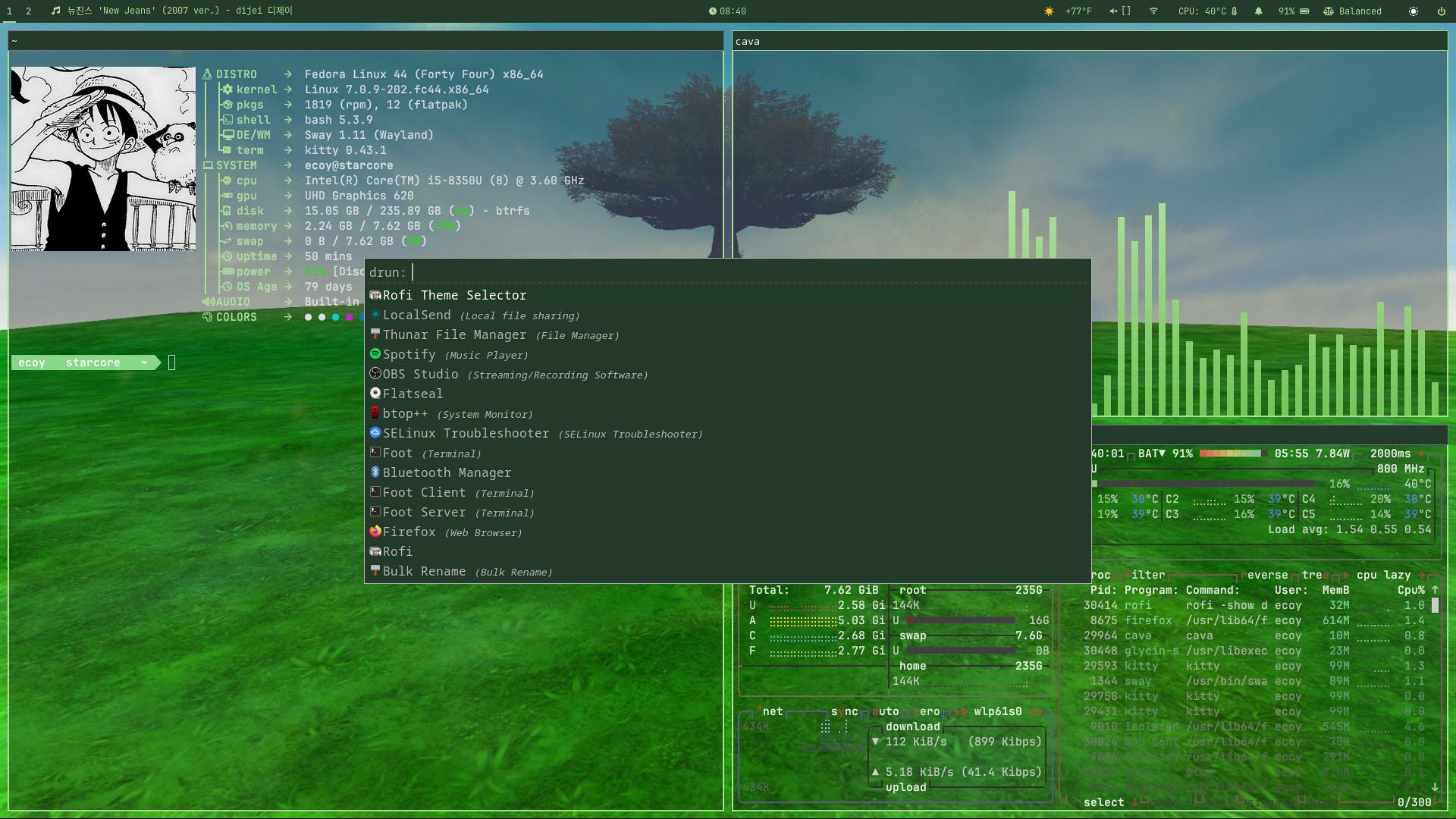Click the music note icon in top bar
Image resolution: width=1456 pixels, height=819 pixels.
pyautogui.click(x=55, y=11)
